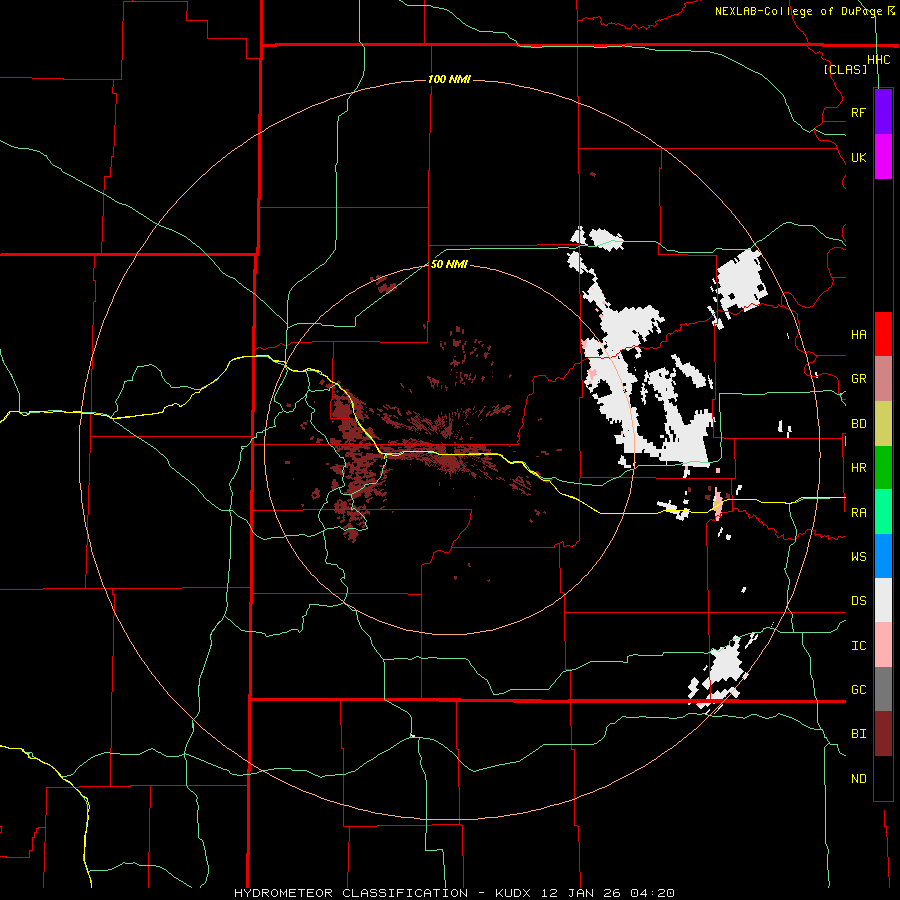Click the UK legend label
900x900 pixels.
(858, 157)
